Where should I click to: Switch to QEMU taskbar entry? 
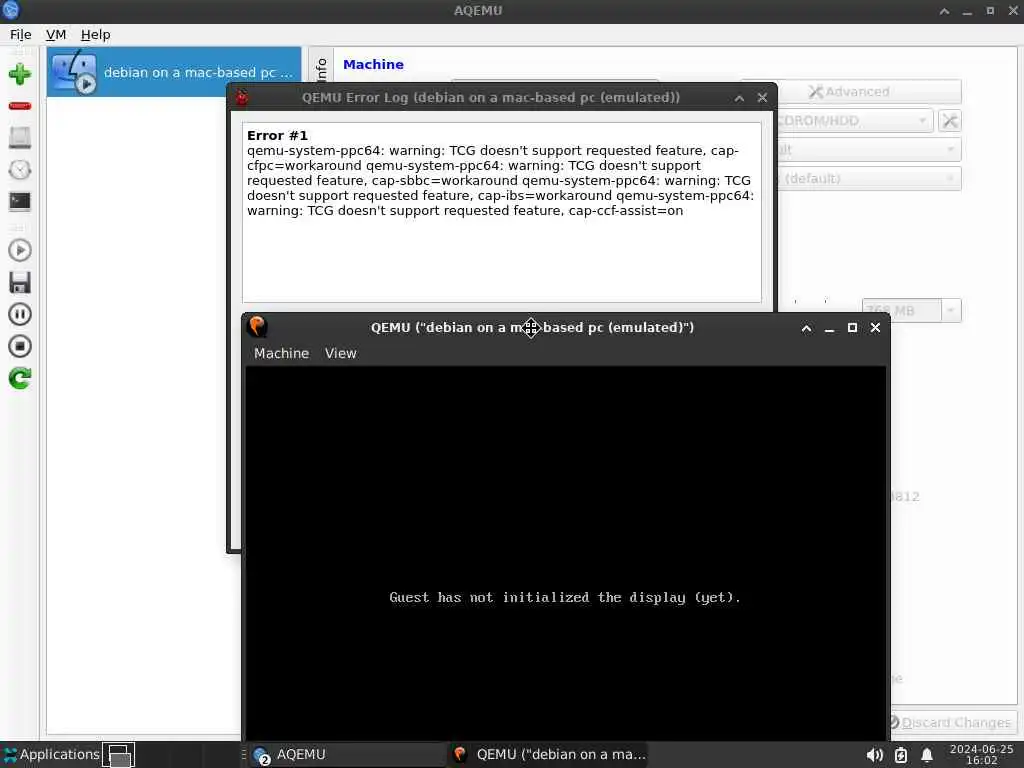point(549,754)
